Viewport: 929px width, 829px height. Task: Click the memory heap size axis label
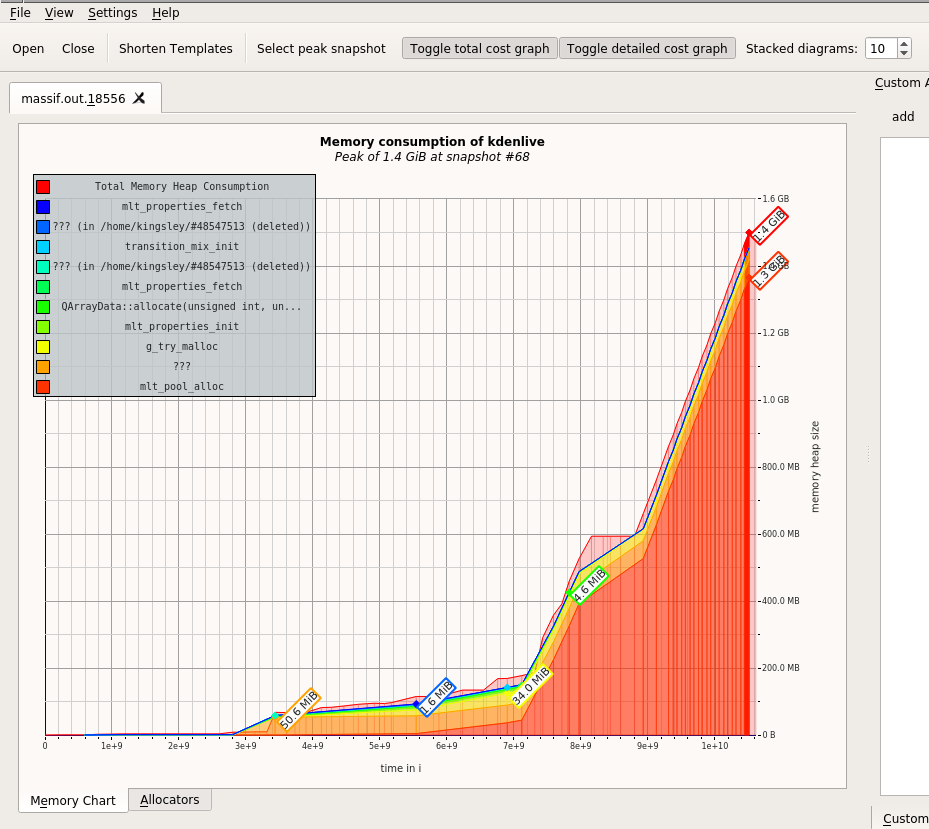pos(815,467)
